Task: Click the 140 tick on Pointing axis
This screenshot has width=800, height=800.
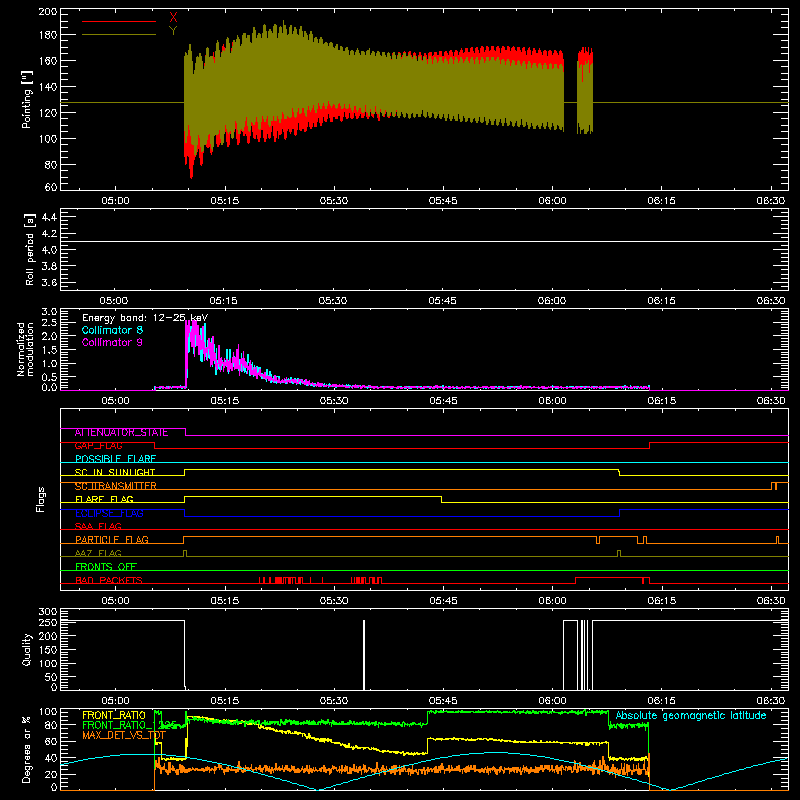Action: pyautogui.click(x=48, y=87)
